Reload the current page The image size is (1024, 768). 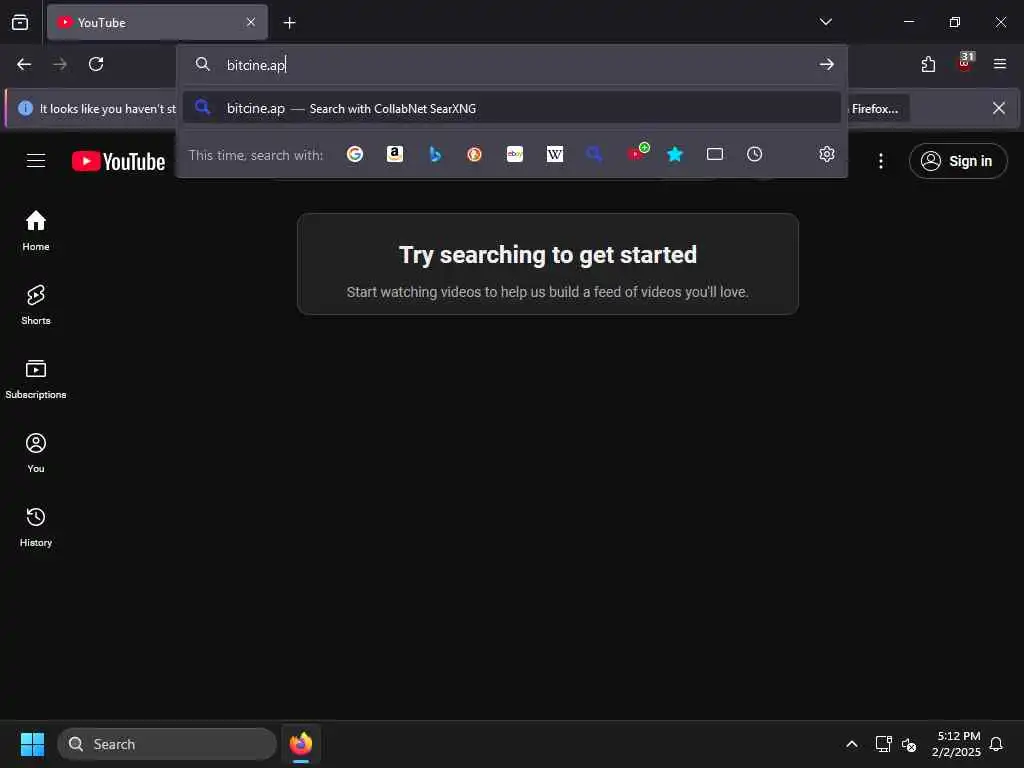(96, 64)
